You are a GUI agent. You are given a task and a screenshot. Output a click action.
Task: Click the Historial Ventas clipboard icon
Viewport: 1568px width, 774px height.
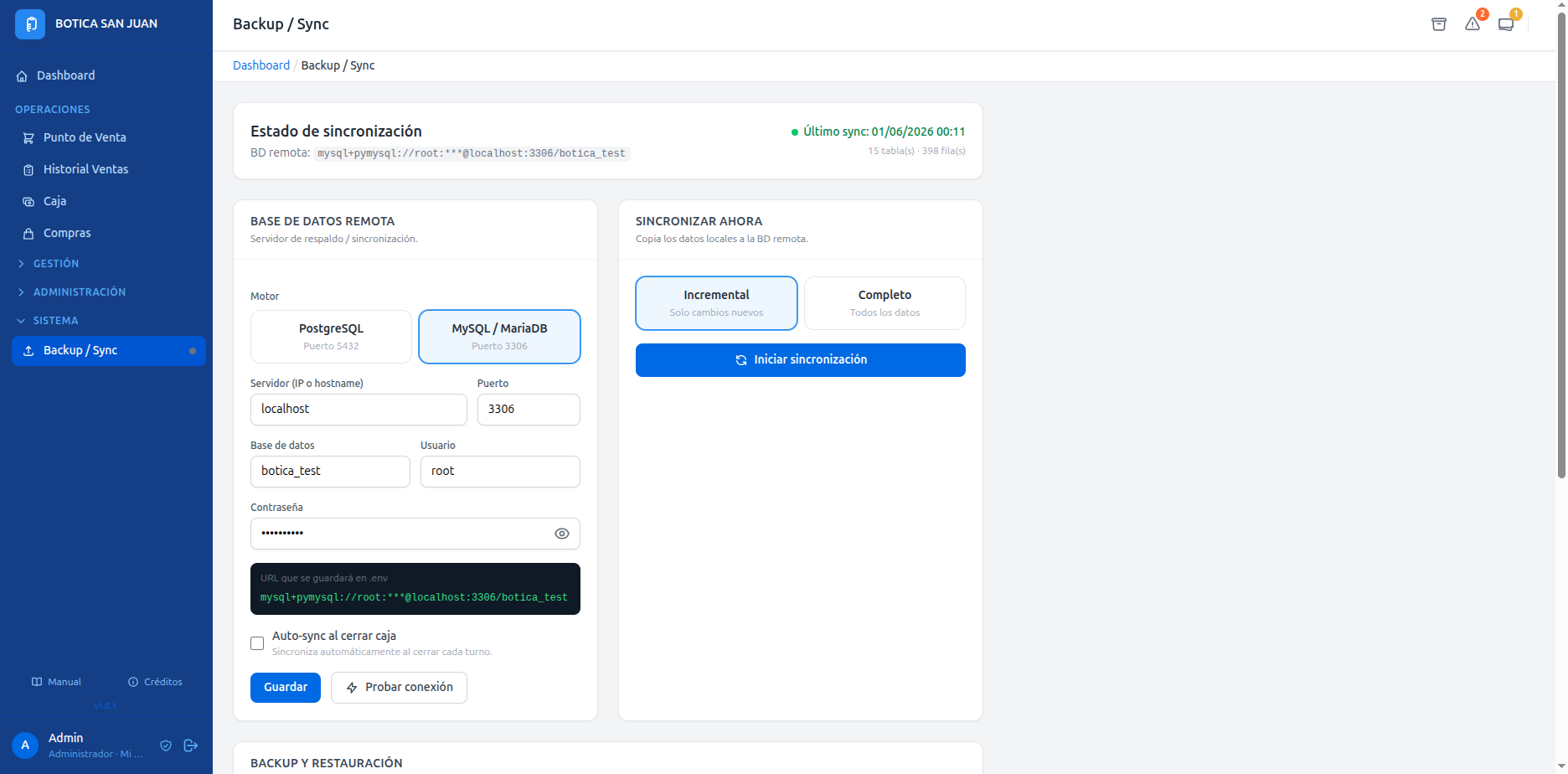[x=28, y=170]
